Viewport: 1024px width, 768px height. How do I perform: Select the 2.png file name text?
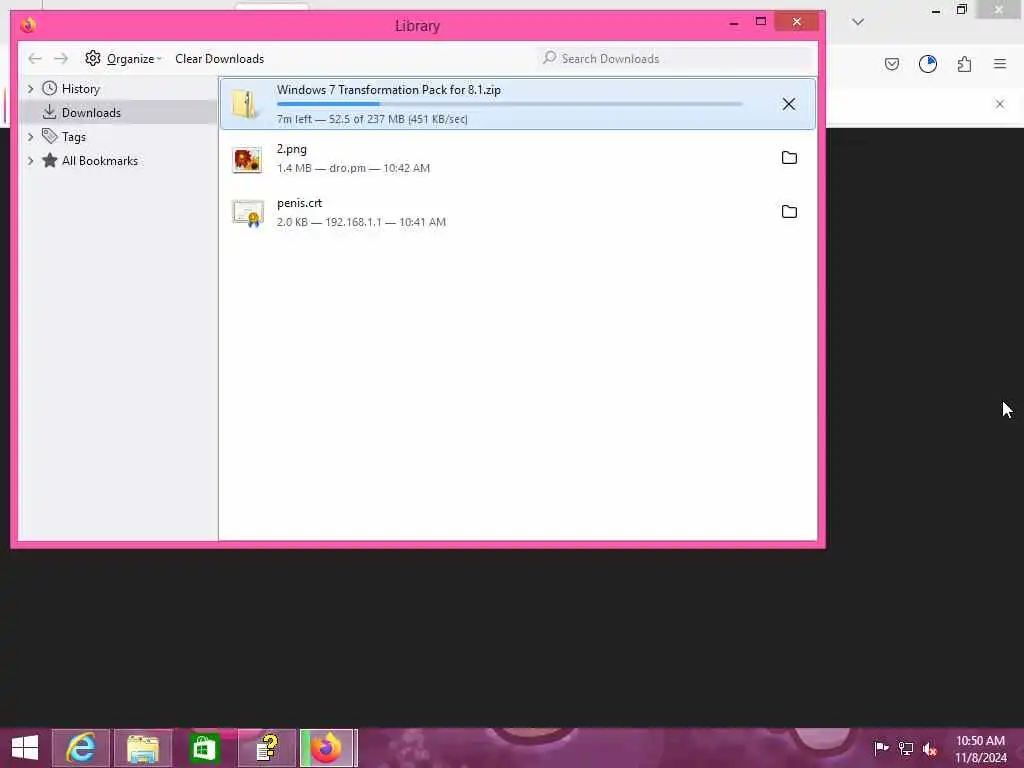[291, 149]
